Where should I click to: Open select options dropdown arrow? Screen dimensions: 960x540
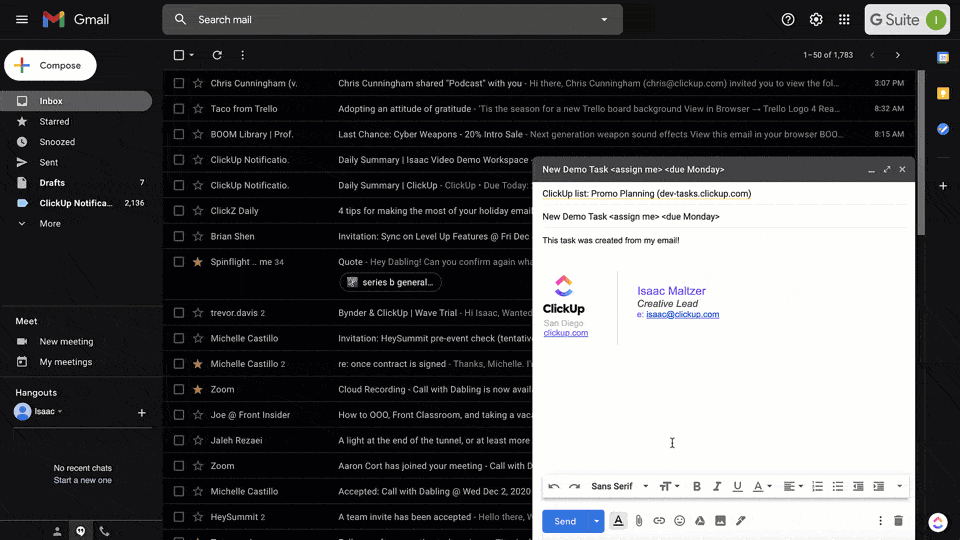(x=192, y=55)
